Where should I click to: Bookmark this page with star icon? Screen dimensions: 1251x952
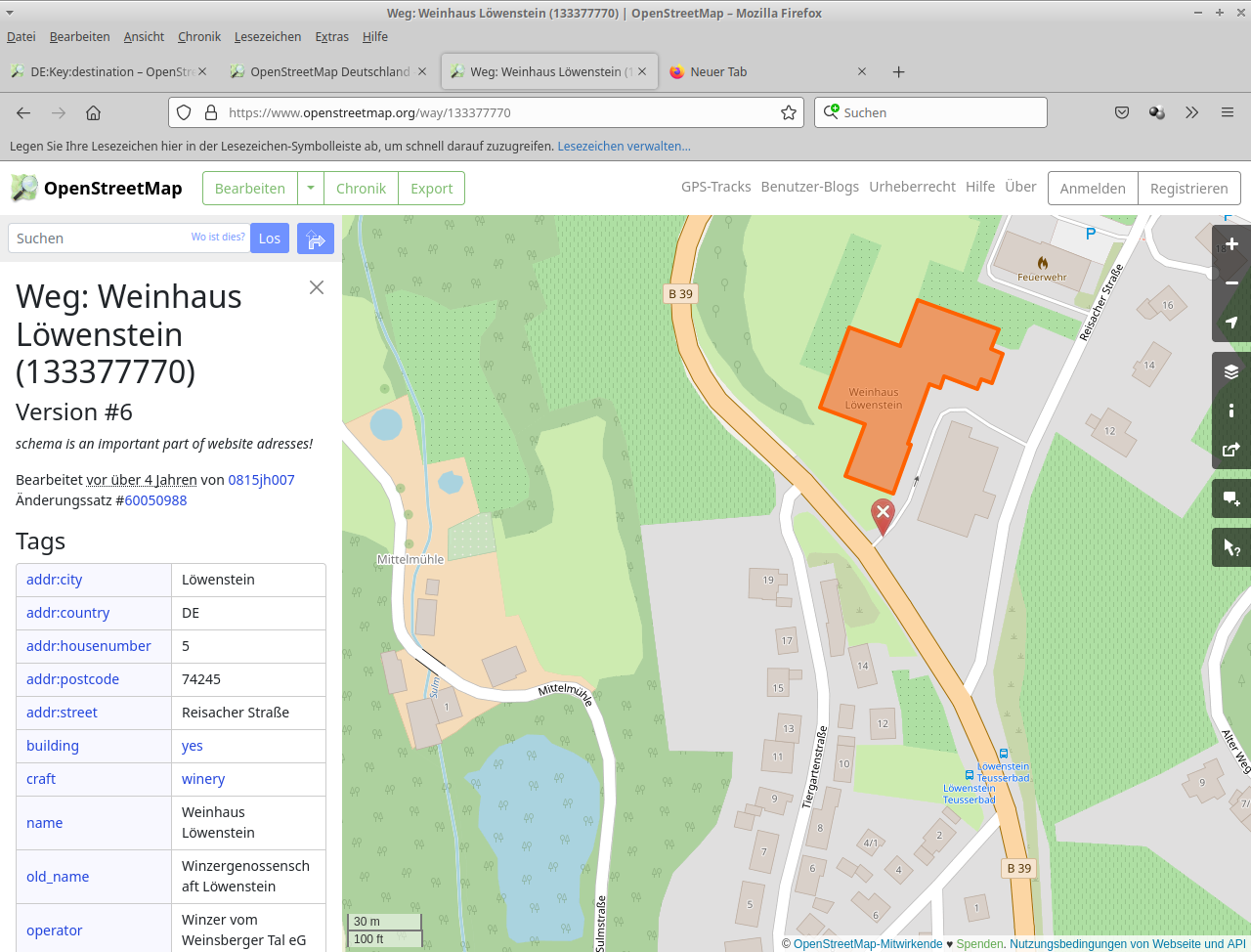point(788,112)
